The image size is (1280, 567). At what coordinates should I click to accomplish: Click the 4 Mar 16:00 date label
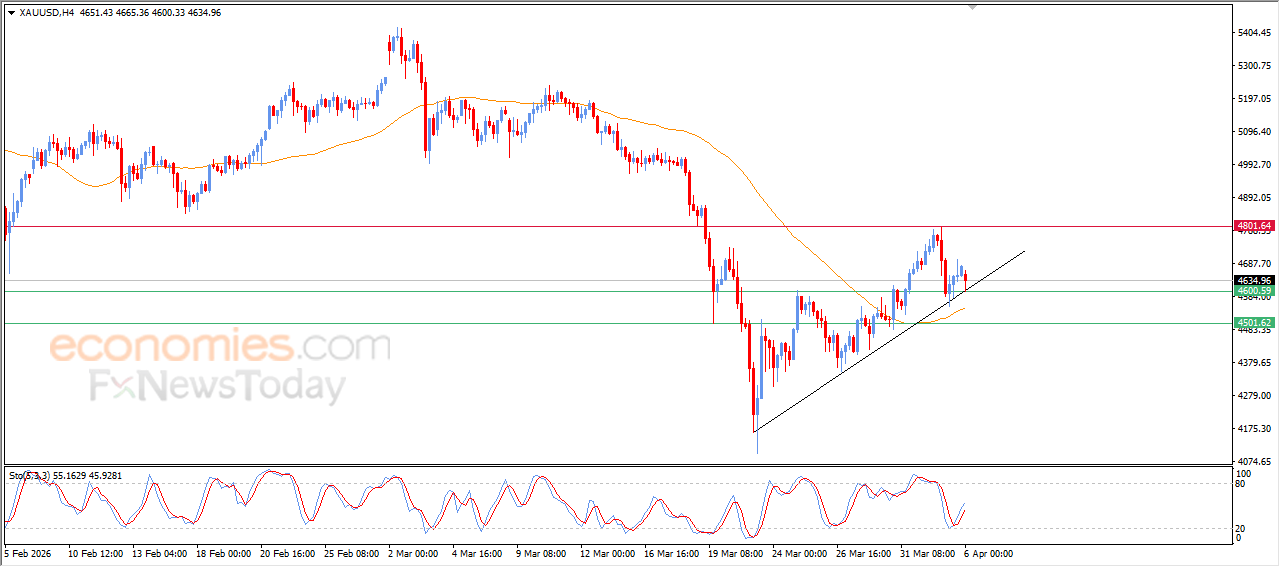pos(478,552)
